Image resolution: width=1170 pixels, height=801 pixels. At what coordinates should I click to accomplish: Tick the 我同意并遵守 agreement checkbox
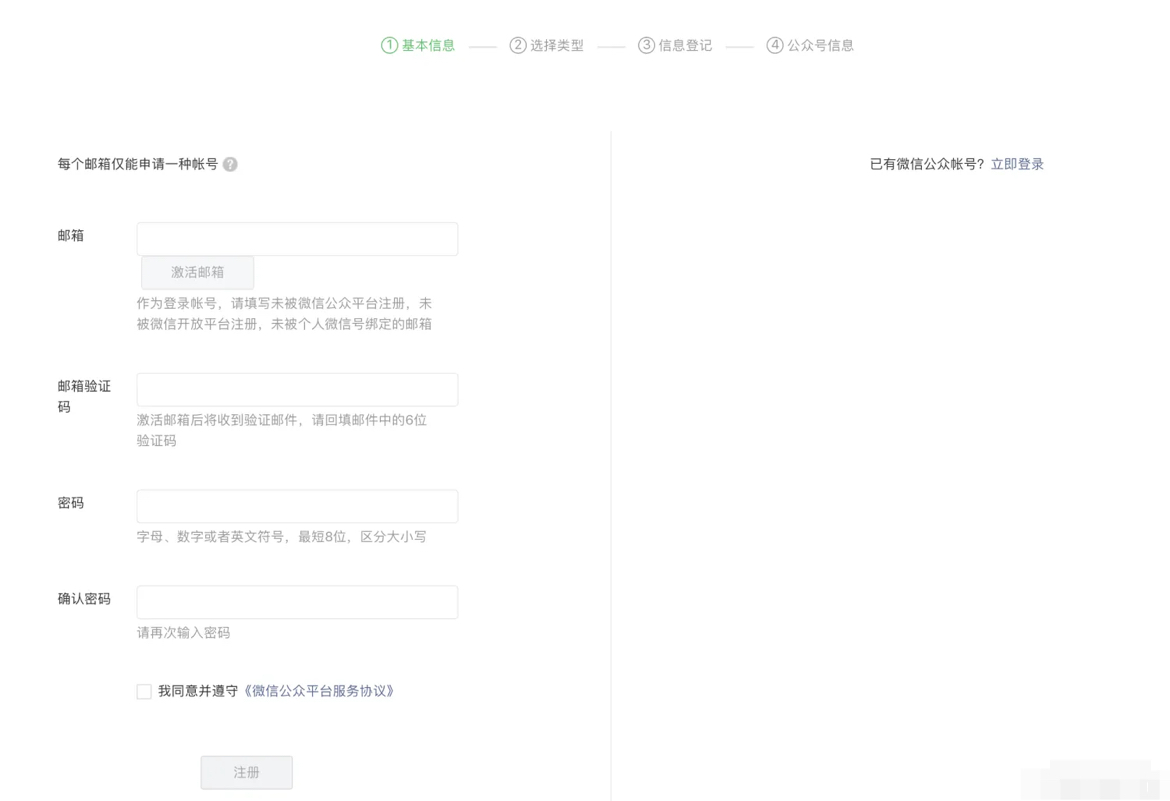(x=144, y=692)
